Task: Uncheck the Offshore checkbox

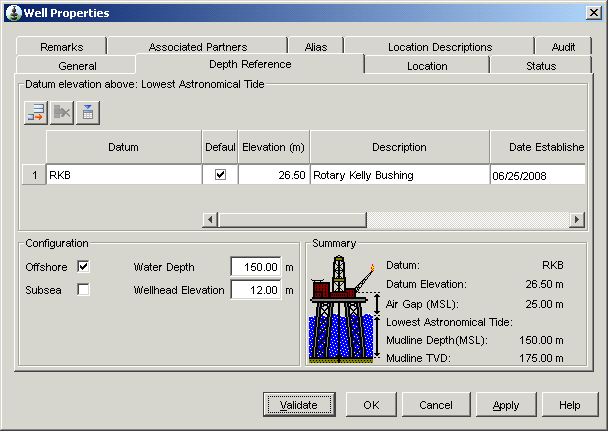Action: pyautogui.click(x=83, y=267)
